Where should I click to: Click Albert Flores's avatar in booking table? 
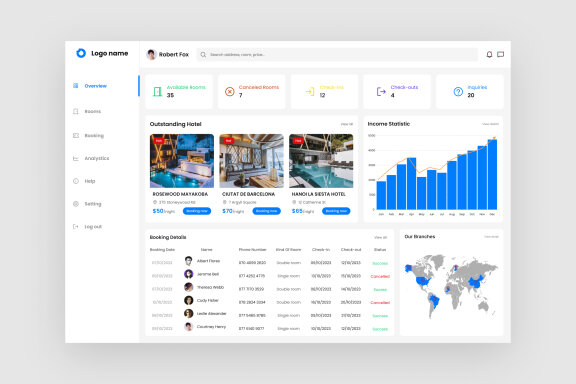coord(188,261)
